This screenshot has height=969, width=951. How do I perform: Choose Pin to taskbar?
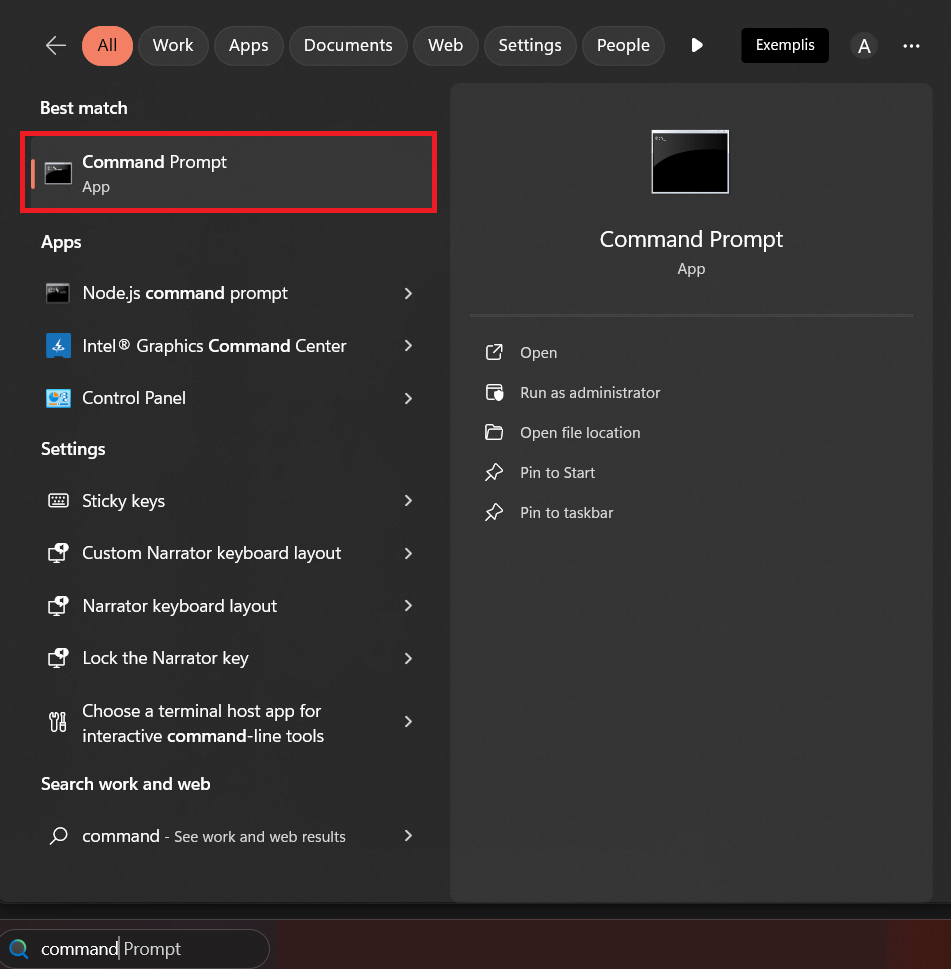coord(567,513)
